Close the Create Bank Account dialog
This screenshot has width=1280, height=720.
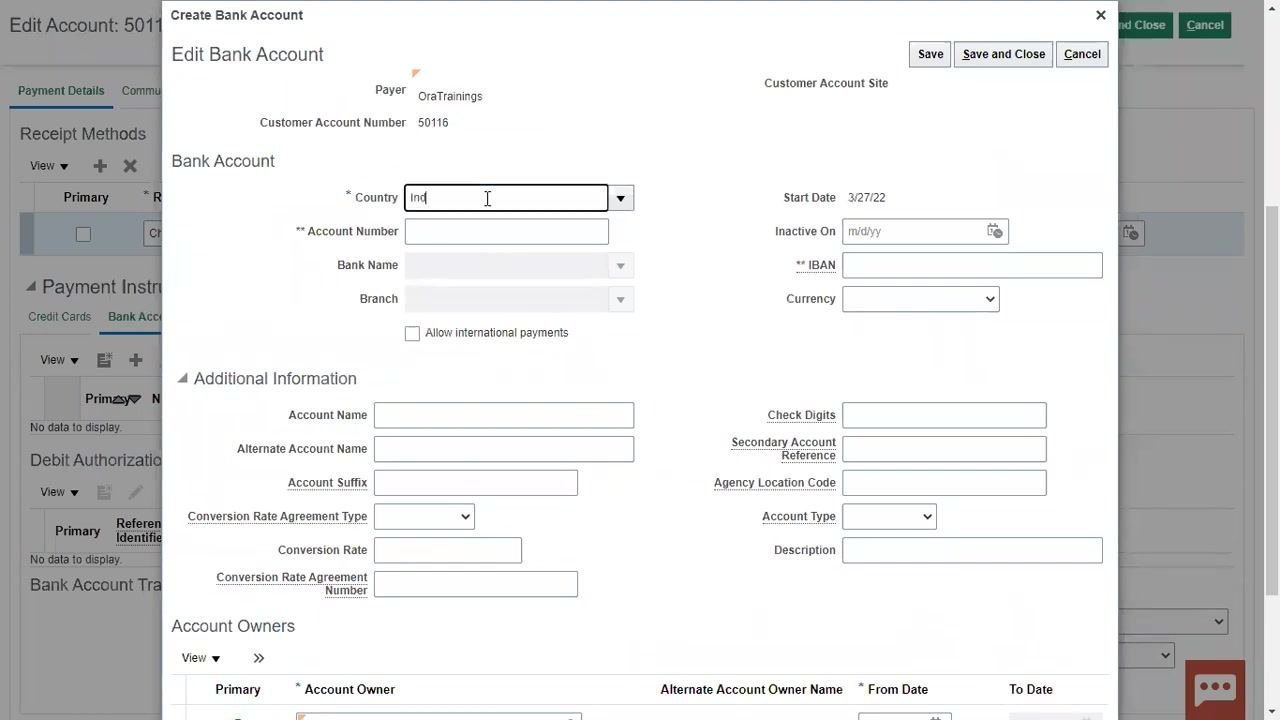pos(1101,15)
